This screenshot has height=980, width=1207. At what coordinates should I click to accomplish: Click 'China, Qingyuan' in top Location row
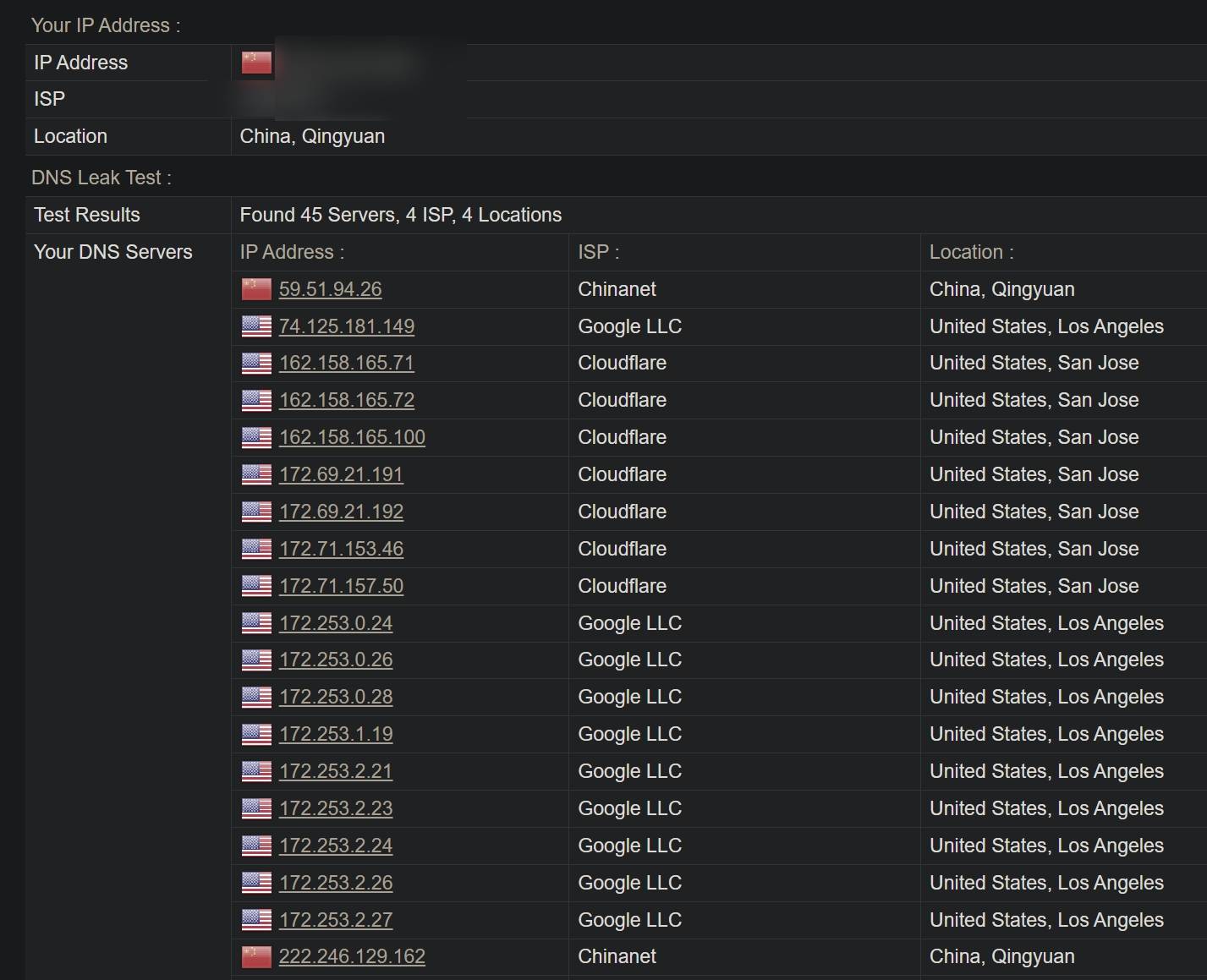(312, 136)
